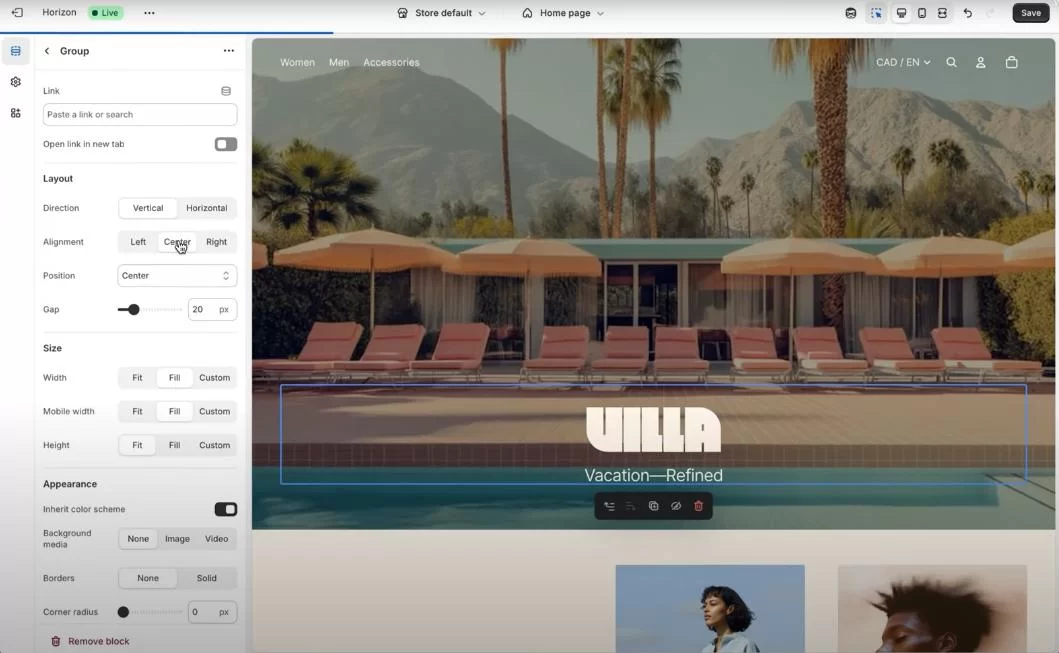The width and height of the screenshot is (1059, 653).
Task: Click the Gap slider handle
Action: (x=134, y=309)
